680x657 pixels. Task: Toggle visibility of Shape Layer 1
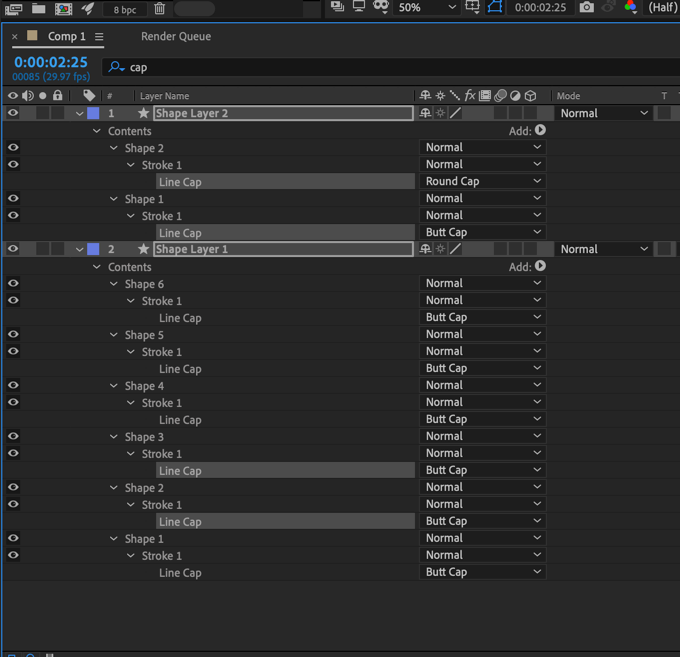point(13,249)
